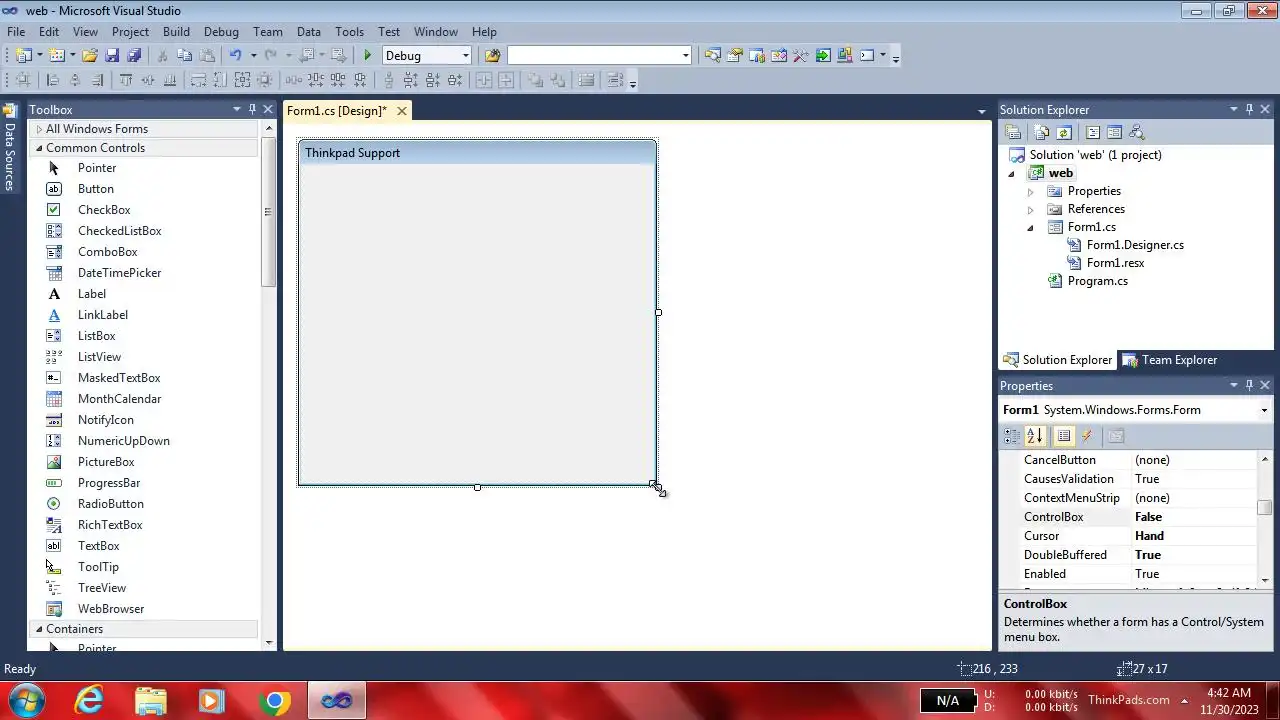Screen dimensions: 1280x720
Task: Click the Toolbox vertical scrollbar thumb
Action: point(268,212)
